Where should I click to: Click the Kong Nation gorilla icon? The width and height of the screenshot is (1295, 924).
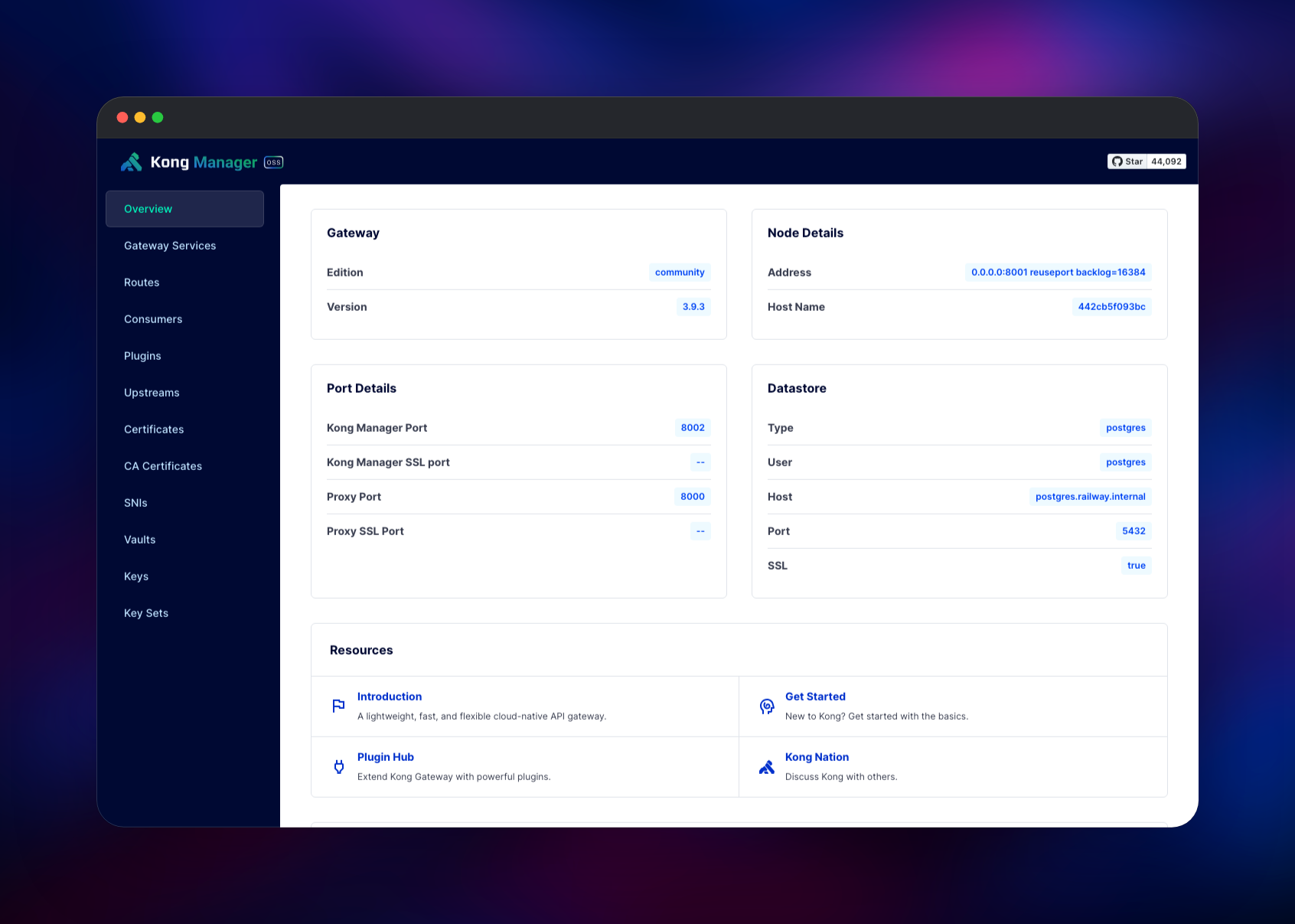767,767
